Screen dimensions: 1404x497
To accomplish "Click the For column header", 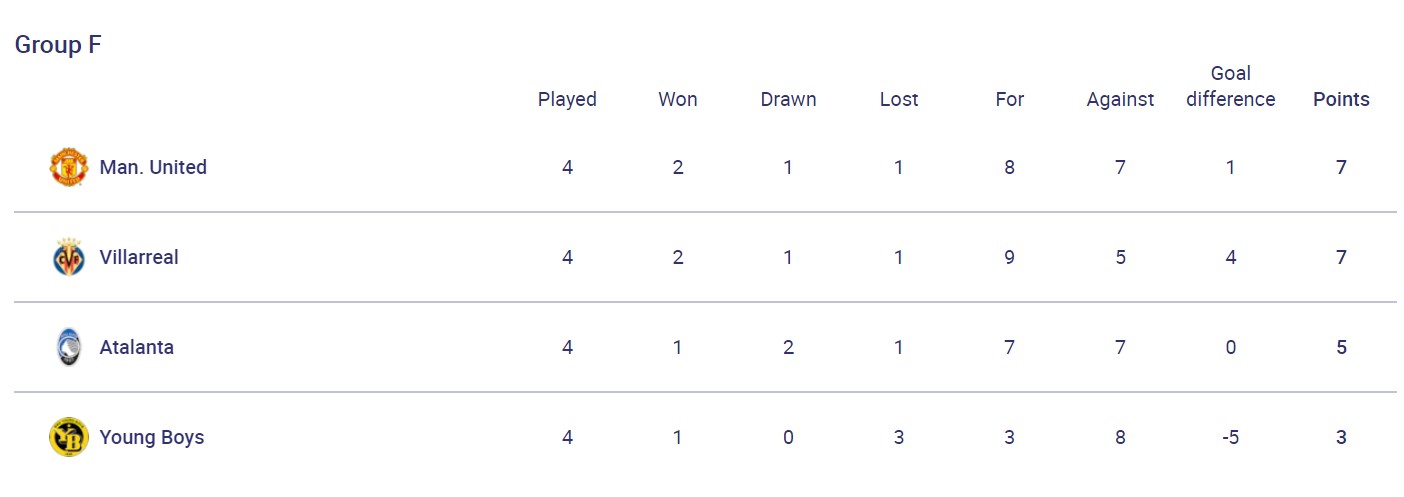I will 1010,99.
